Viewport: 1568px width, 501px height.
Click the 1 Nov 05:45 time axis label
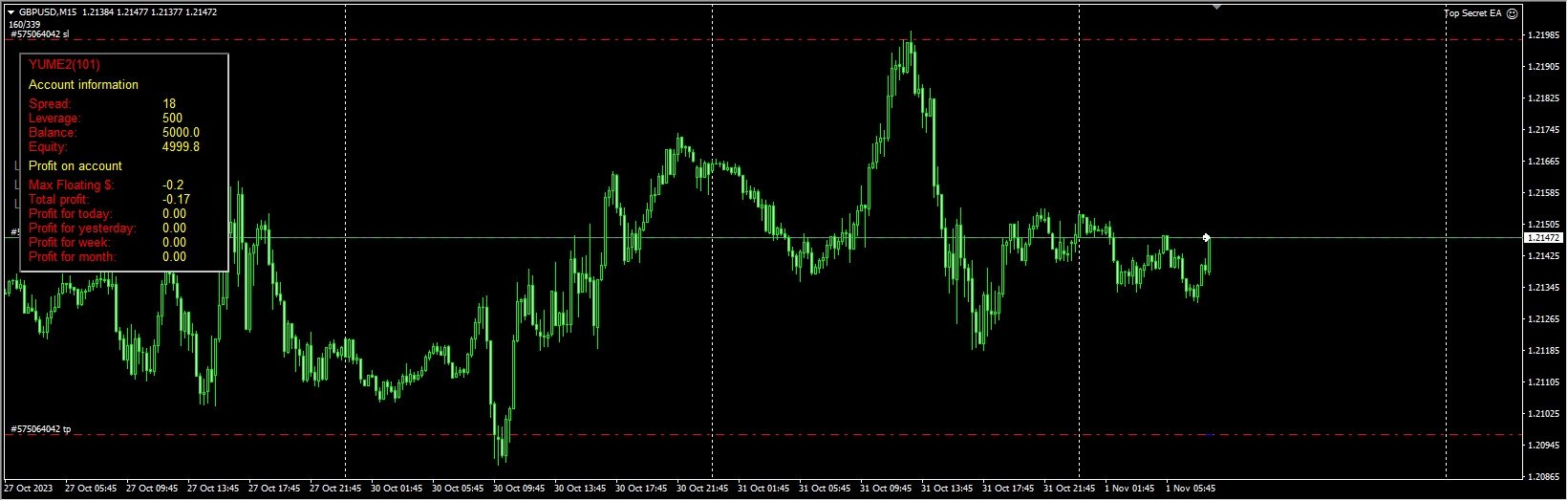point(1191,489)
